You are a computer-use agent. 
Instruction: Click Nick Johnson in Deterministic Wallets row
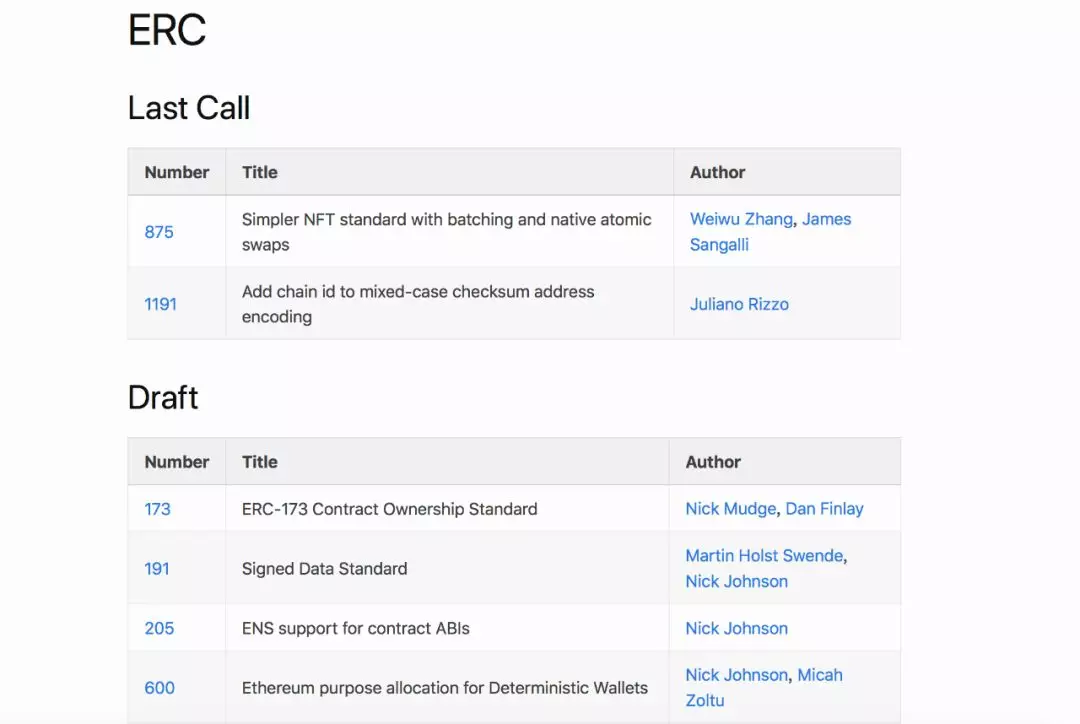pos(736,675)
